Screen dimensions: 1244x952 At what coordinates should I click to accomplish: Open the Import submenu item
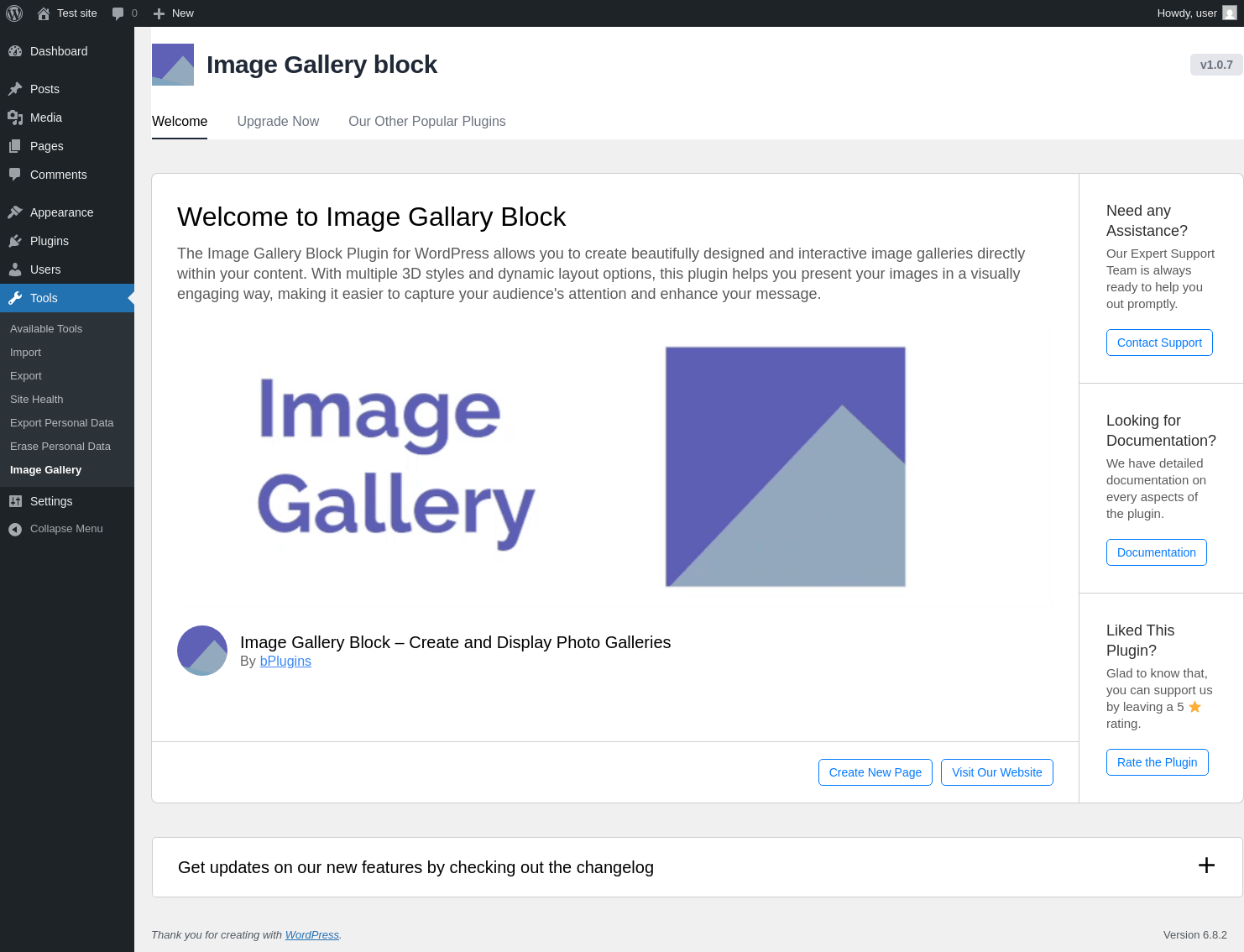click(x=25, y=353)
